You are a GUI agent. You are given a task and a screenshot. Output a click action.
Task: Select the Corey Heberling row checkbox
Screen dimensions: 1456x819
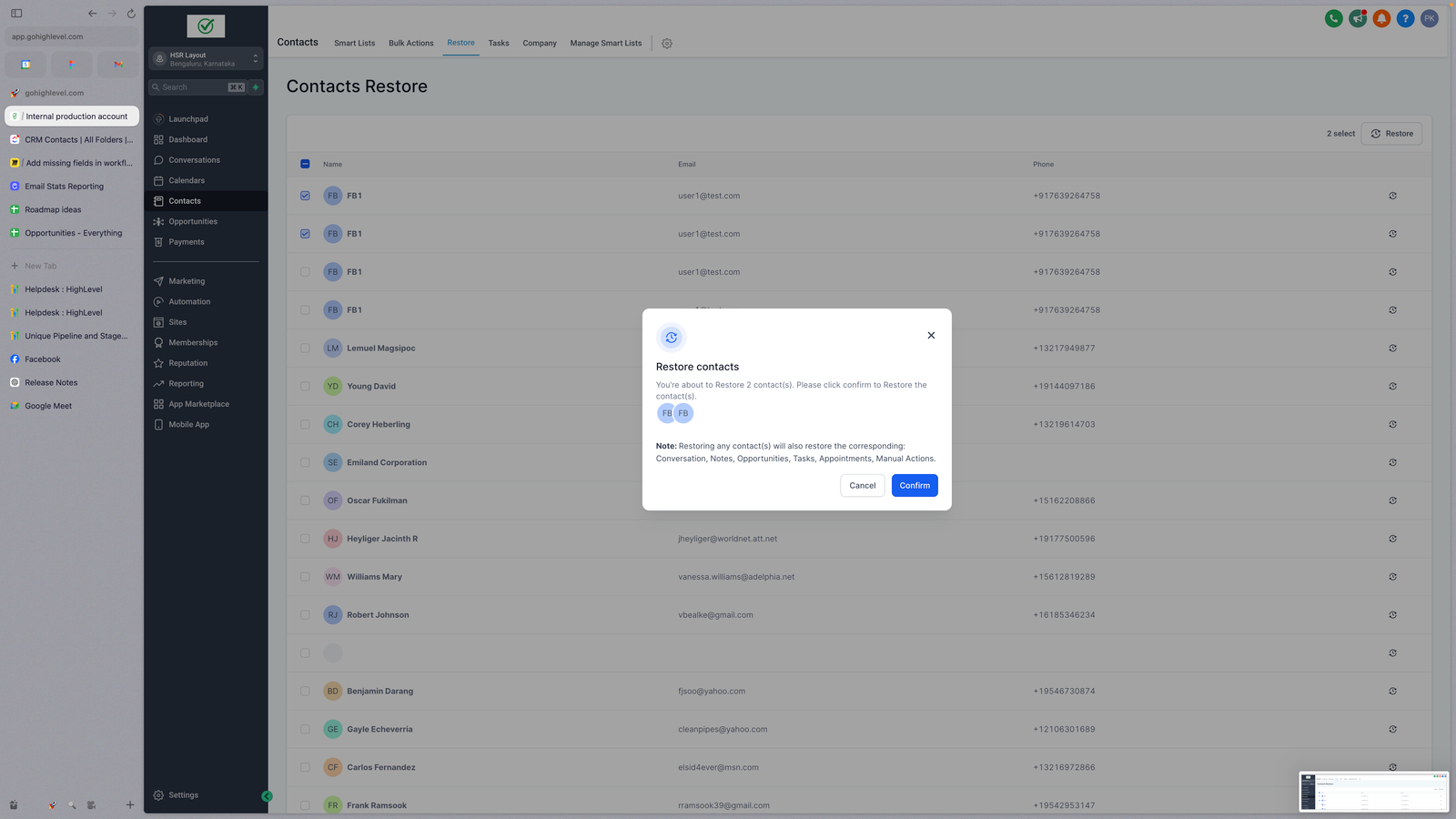[305, 425]
